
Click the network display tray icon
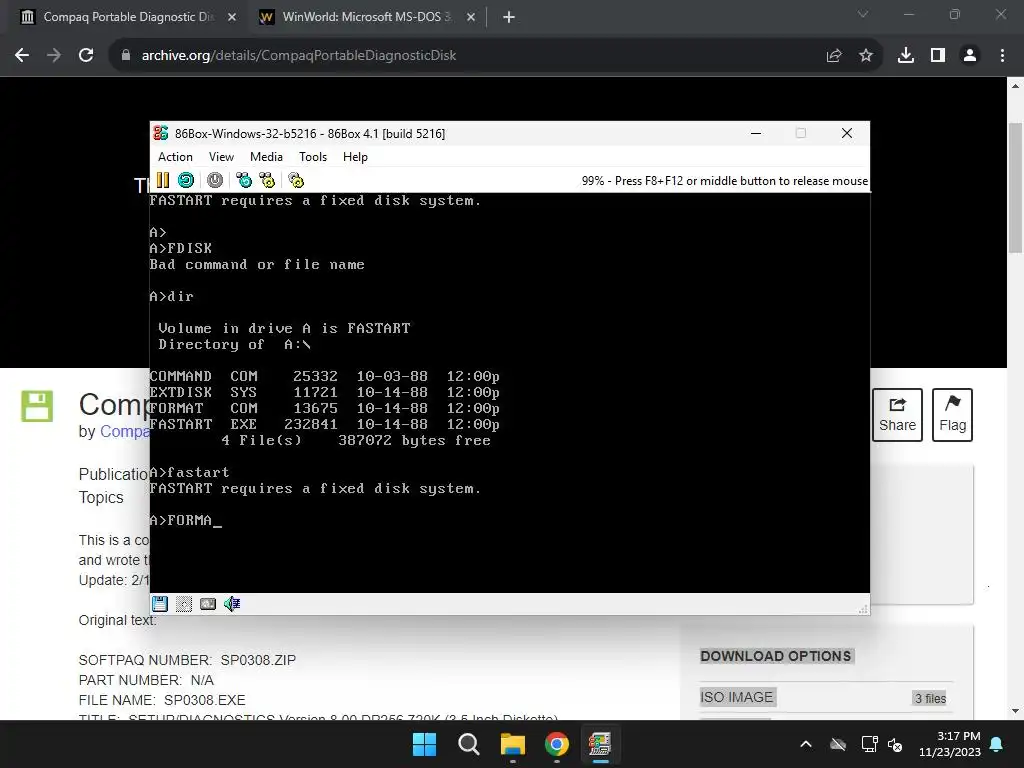[x=870, y=744]
